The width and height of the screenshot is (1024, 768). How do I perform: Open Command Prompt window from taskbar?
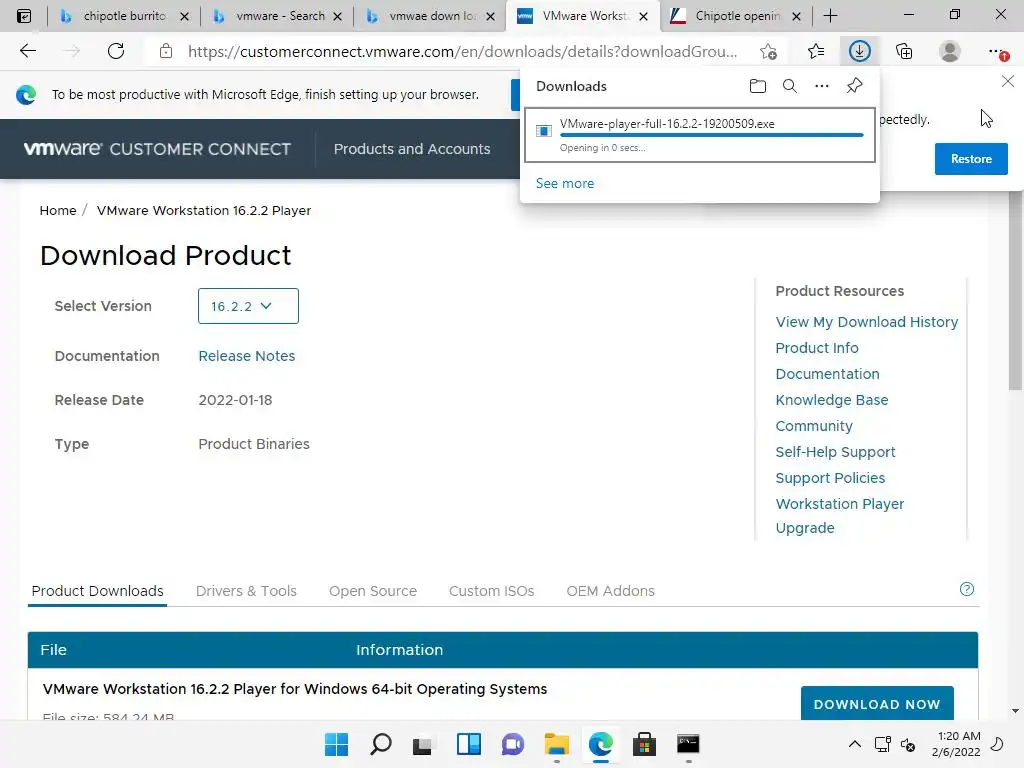688,744
